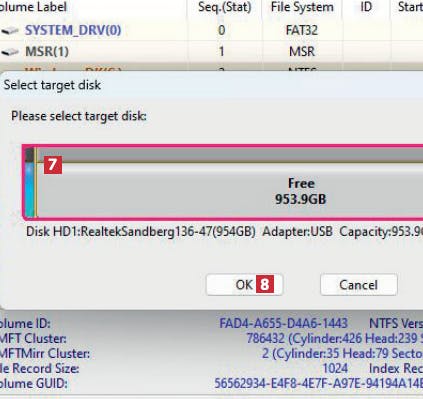This screenshot has height=399, width=423.
Task: Select the MSR(1) partition row
Action: 211,51
